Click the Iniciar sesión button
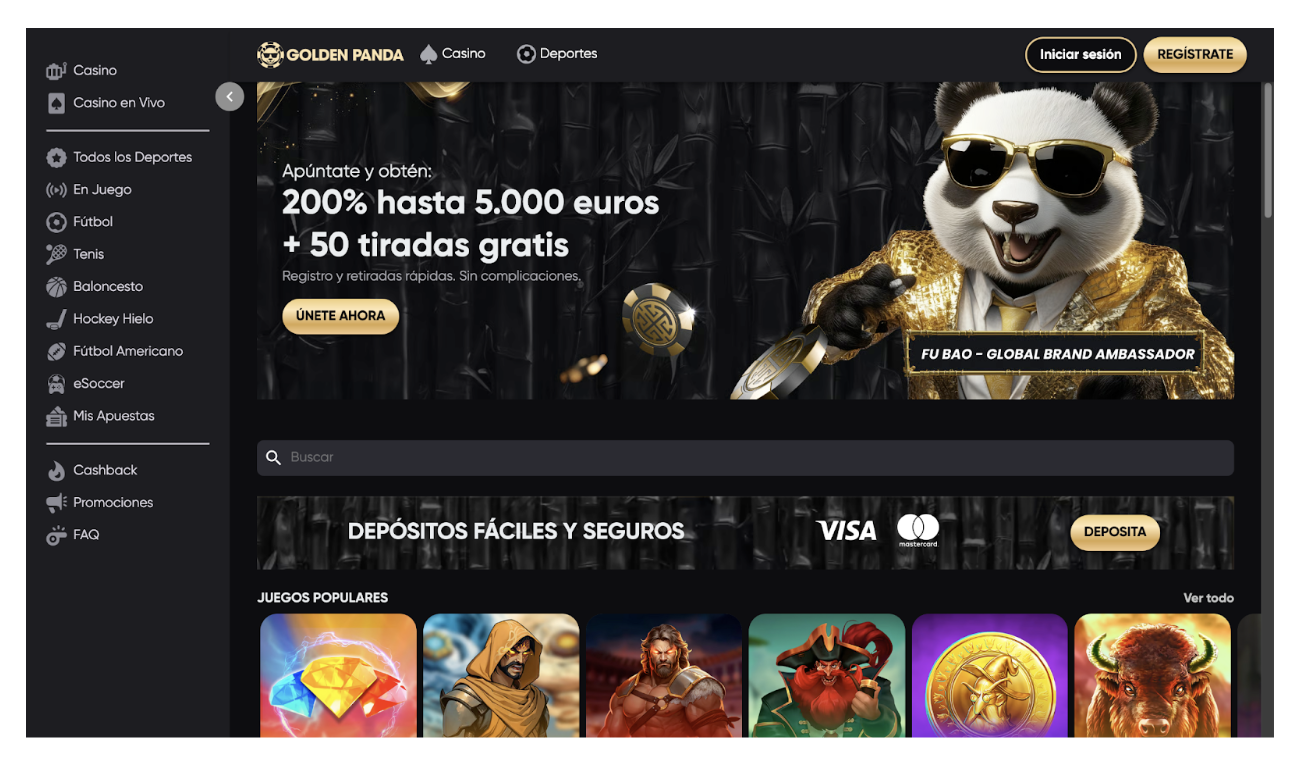 (1081, 55)
